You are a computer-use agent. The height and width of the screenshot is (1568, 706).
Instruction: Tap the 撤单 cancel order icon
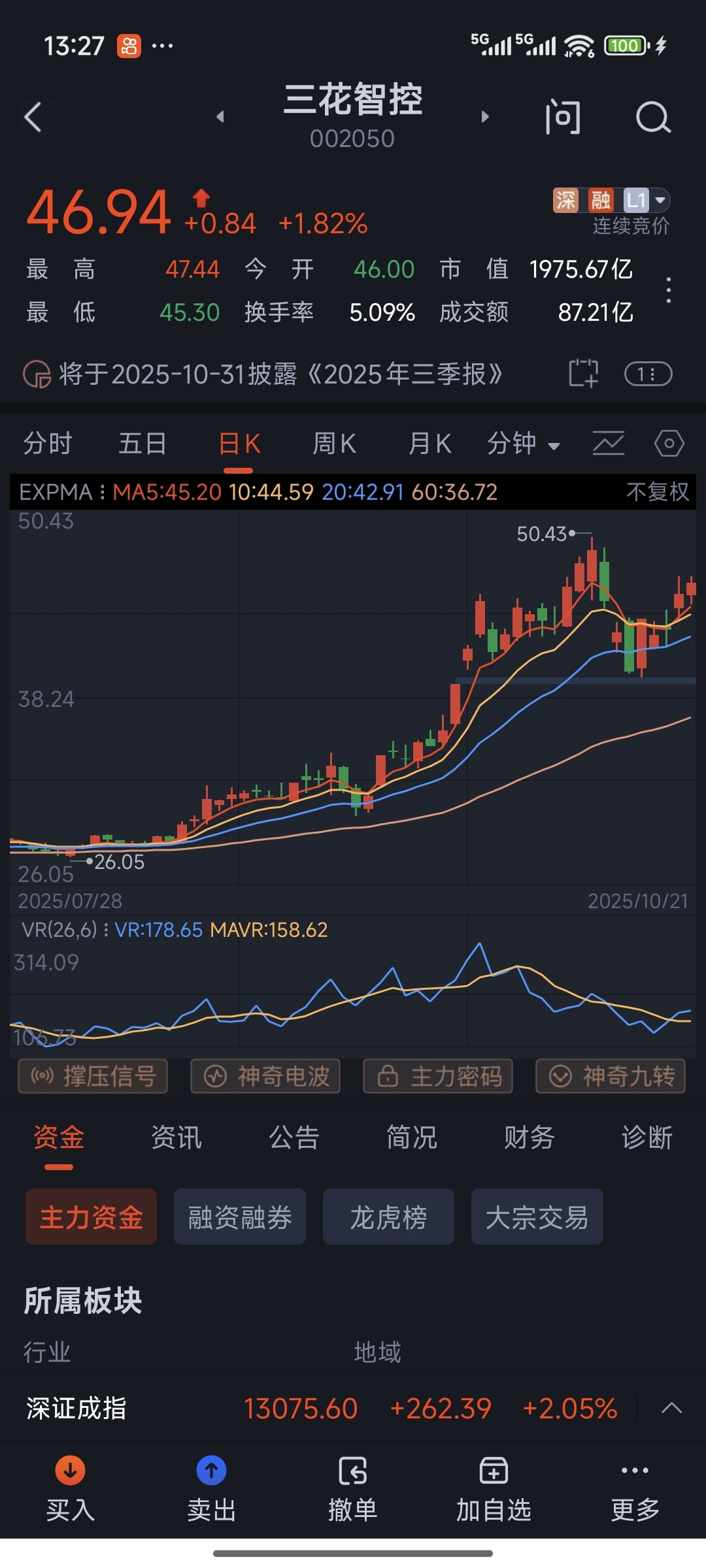click(x=353, y=1471)
